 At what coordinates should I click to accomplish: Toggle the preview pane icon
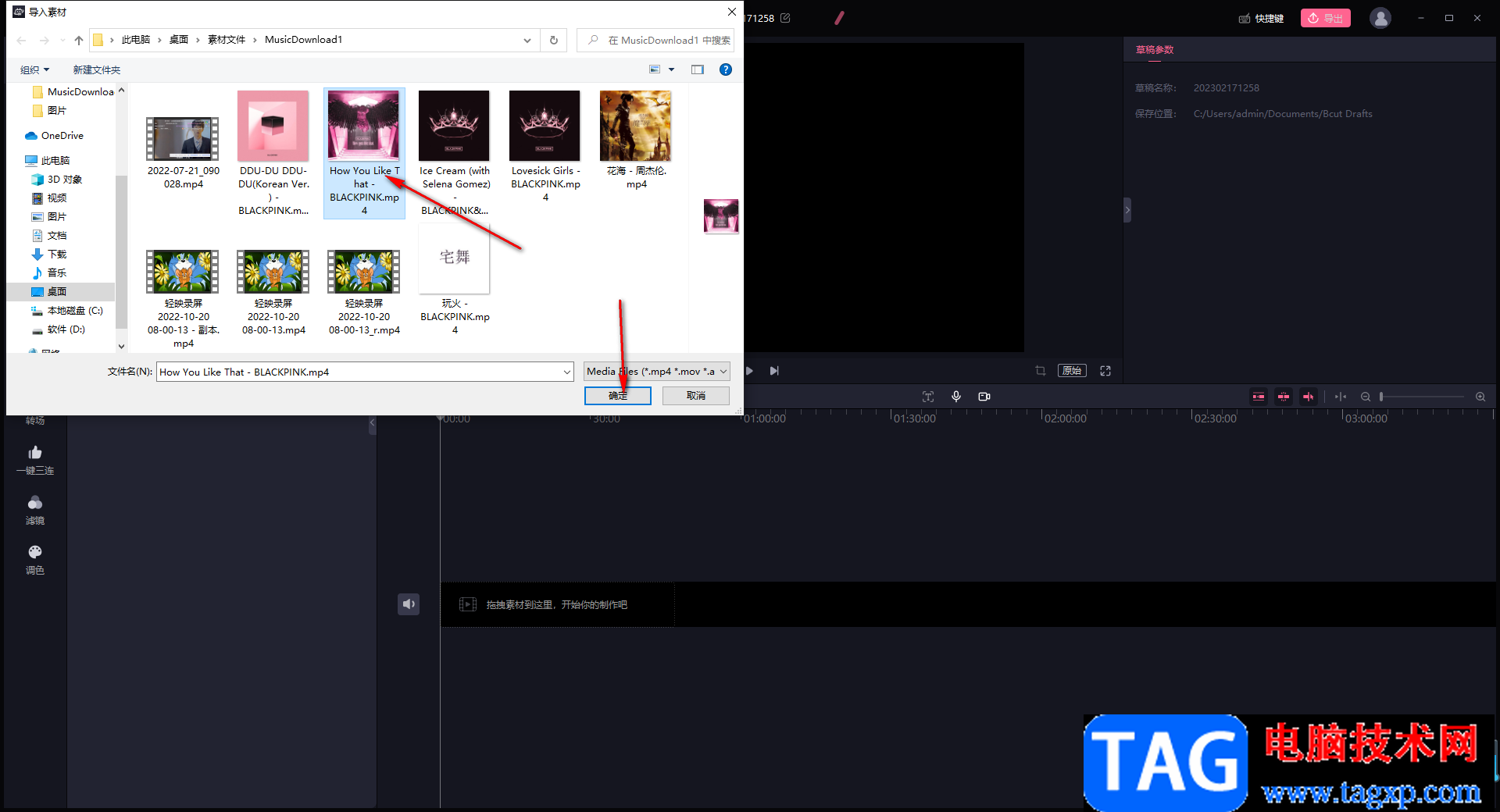pyautogui.click(x=698, y=69)
